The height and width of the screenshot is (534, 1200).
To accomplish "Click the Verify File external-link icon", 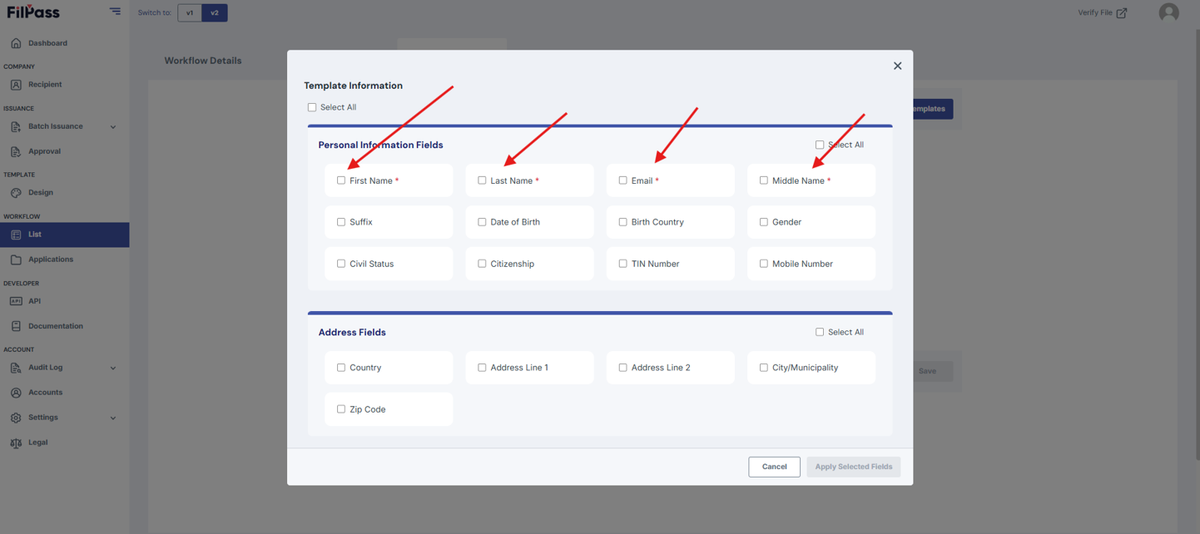I will click(1121, 13).
